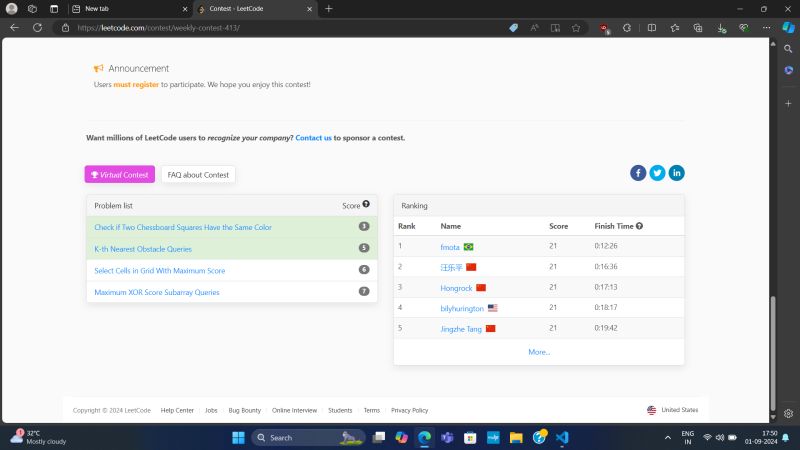Switch to Contest - LeetCode tab

coord(255,9)
